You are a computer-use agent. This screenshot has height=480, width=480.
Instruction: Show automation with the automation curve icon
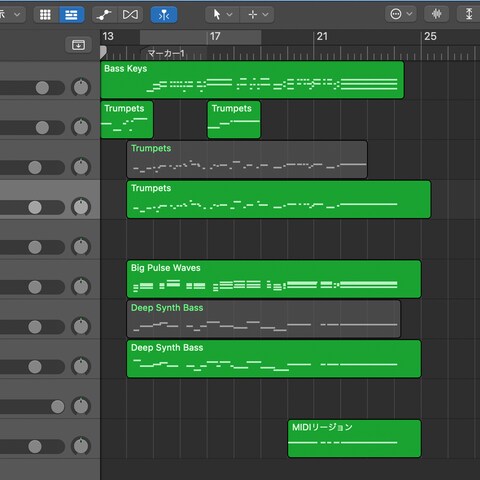[x=104, y=15]
